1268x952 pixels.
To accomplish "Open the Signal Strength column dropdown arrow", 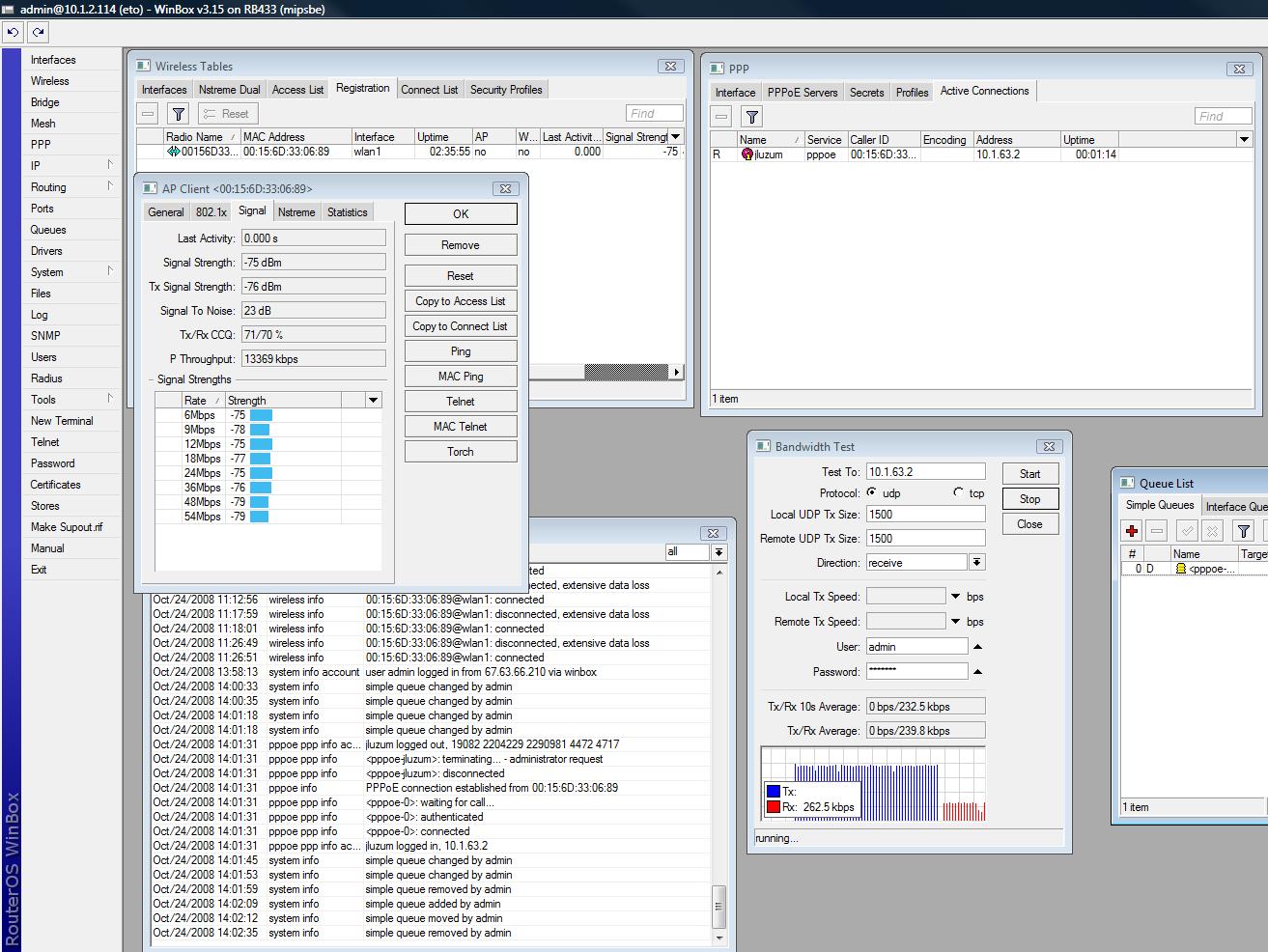I will click(x=675, y=136).
